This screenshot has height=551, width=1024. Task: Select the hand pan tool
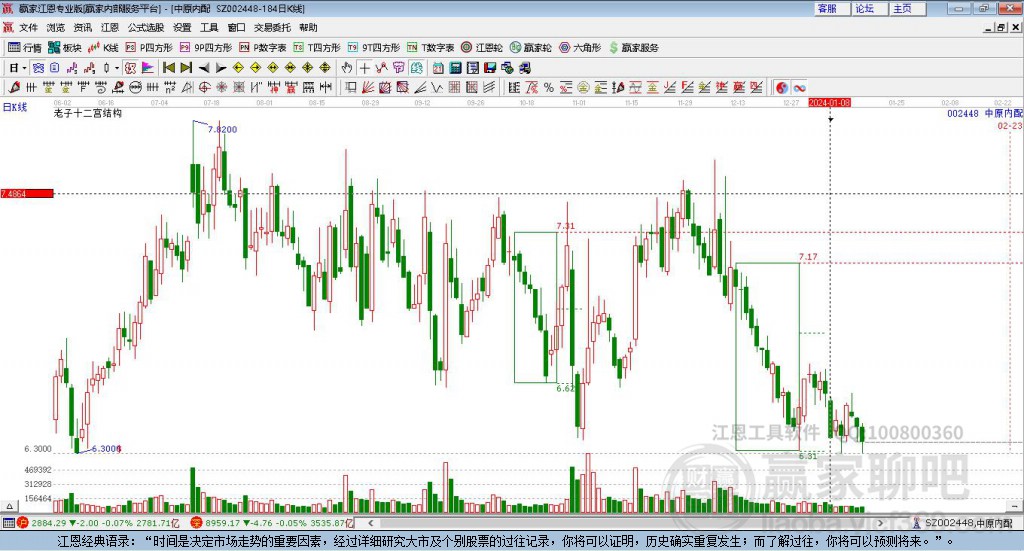[347, 68]
